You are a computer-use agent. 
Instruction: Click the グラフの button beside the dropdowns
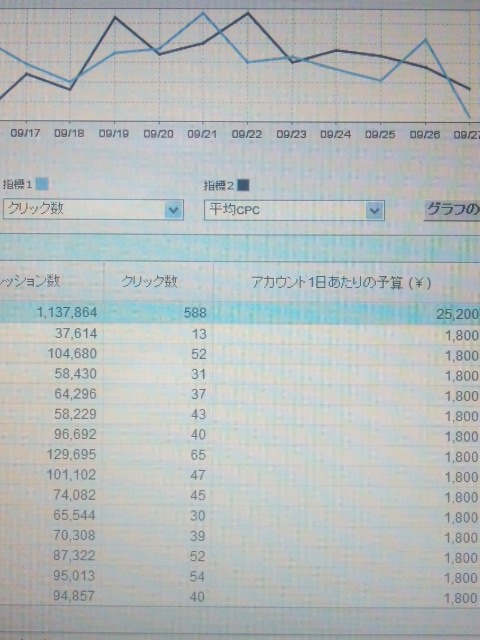point(452,211)
